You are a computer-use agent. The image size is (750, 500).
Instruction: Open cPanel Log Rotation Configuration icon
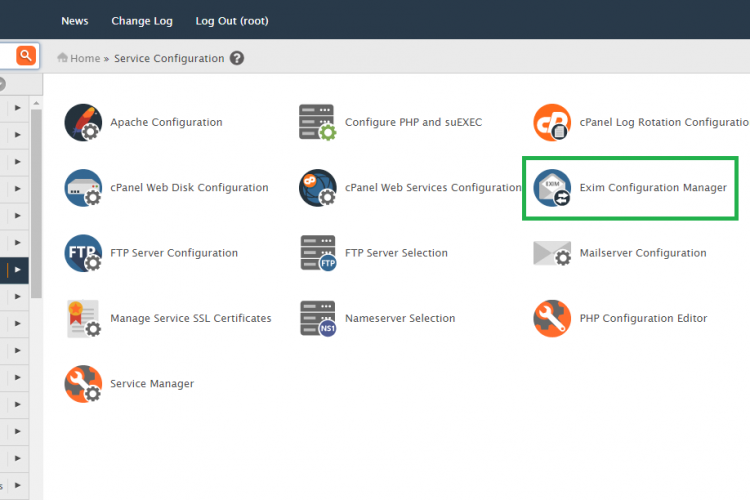(x=552, y=122)
